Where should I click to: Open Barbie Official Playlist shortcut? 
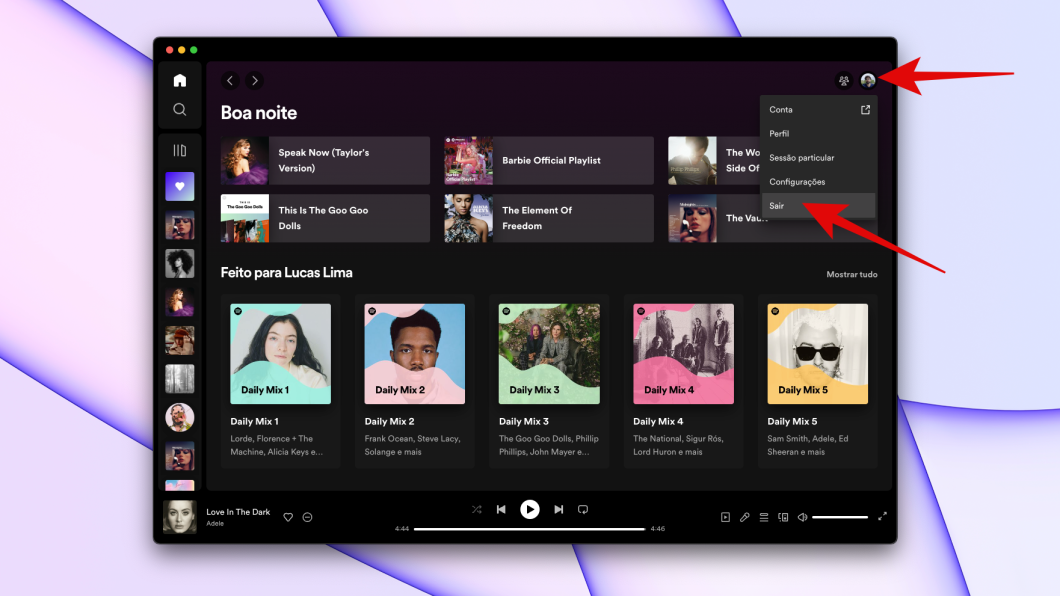[x=549, y=160]
